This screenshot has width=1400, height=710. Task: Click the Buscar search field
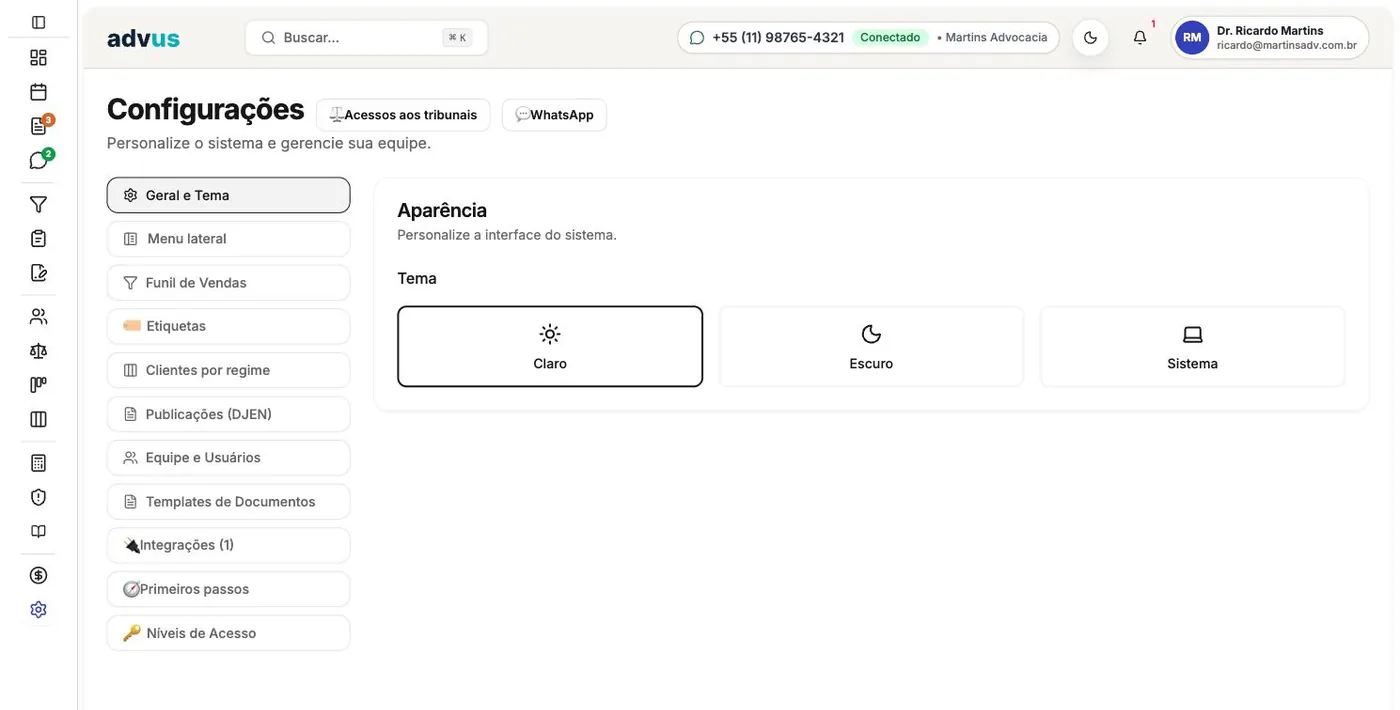(x=366, y=38)
